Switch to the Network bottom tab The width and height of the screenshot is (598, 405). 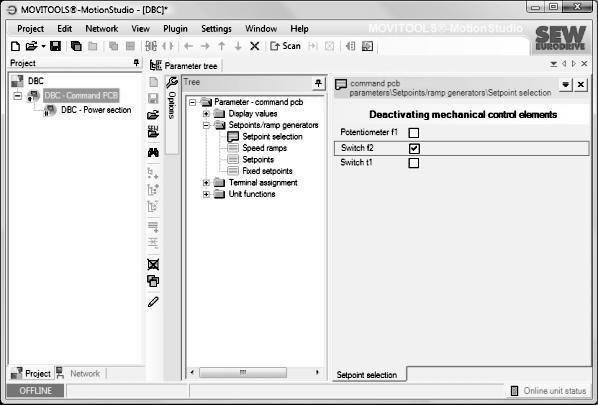coord(79,373)
